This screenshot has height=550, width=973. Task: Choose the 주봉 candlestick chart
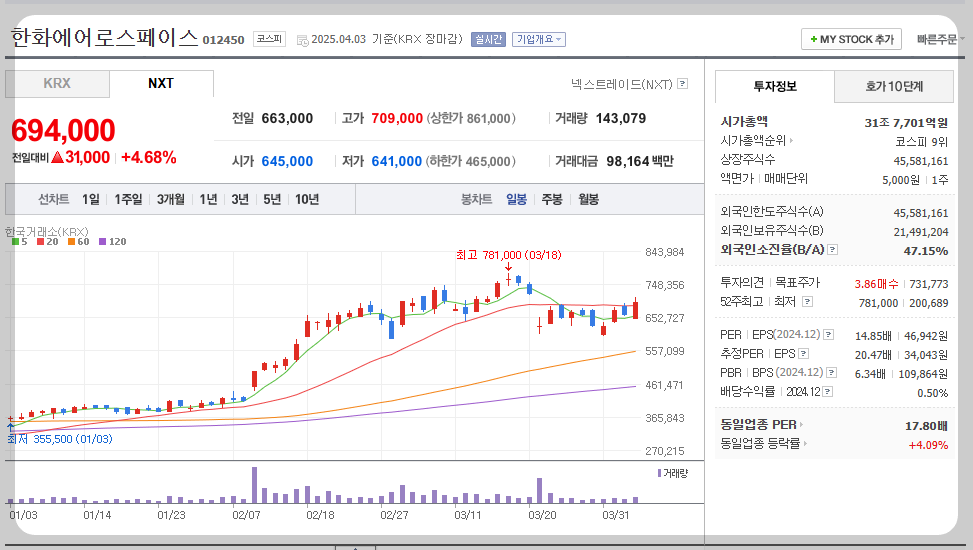click(552, 199)
